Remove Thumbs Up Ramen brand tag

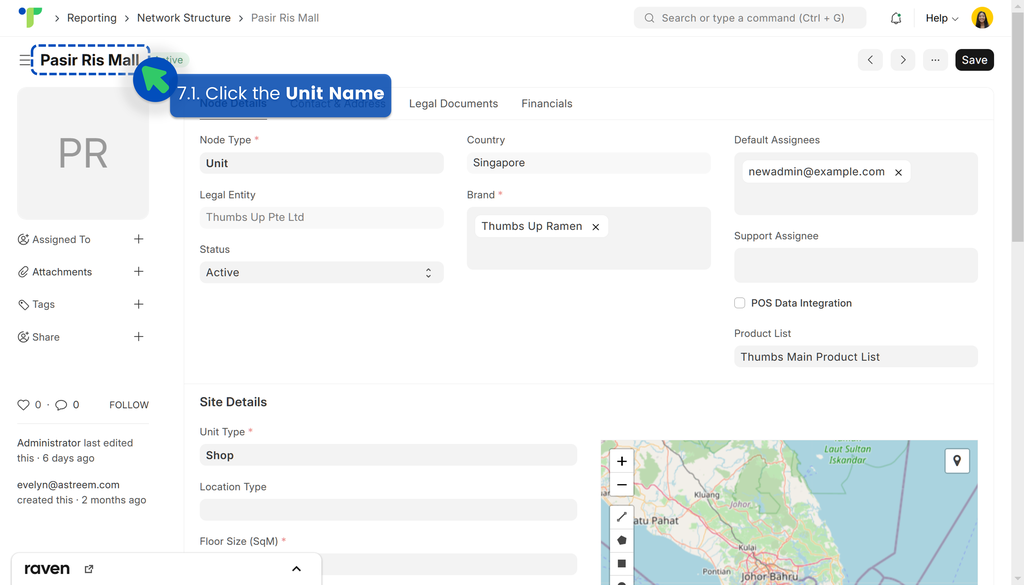point(596,227)
